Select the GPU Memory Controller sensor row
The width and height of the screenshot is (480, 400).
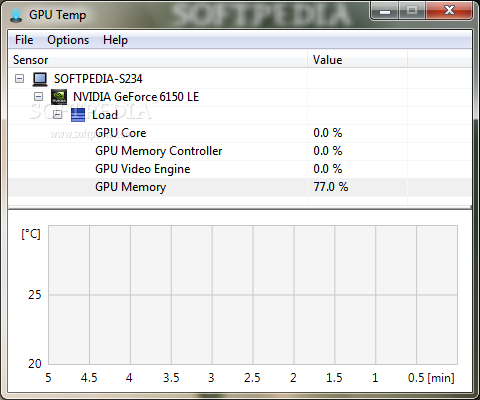(x=240, y=151)
